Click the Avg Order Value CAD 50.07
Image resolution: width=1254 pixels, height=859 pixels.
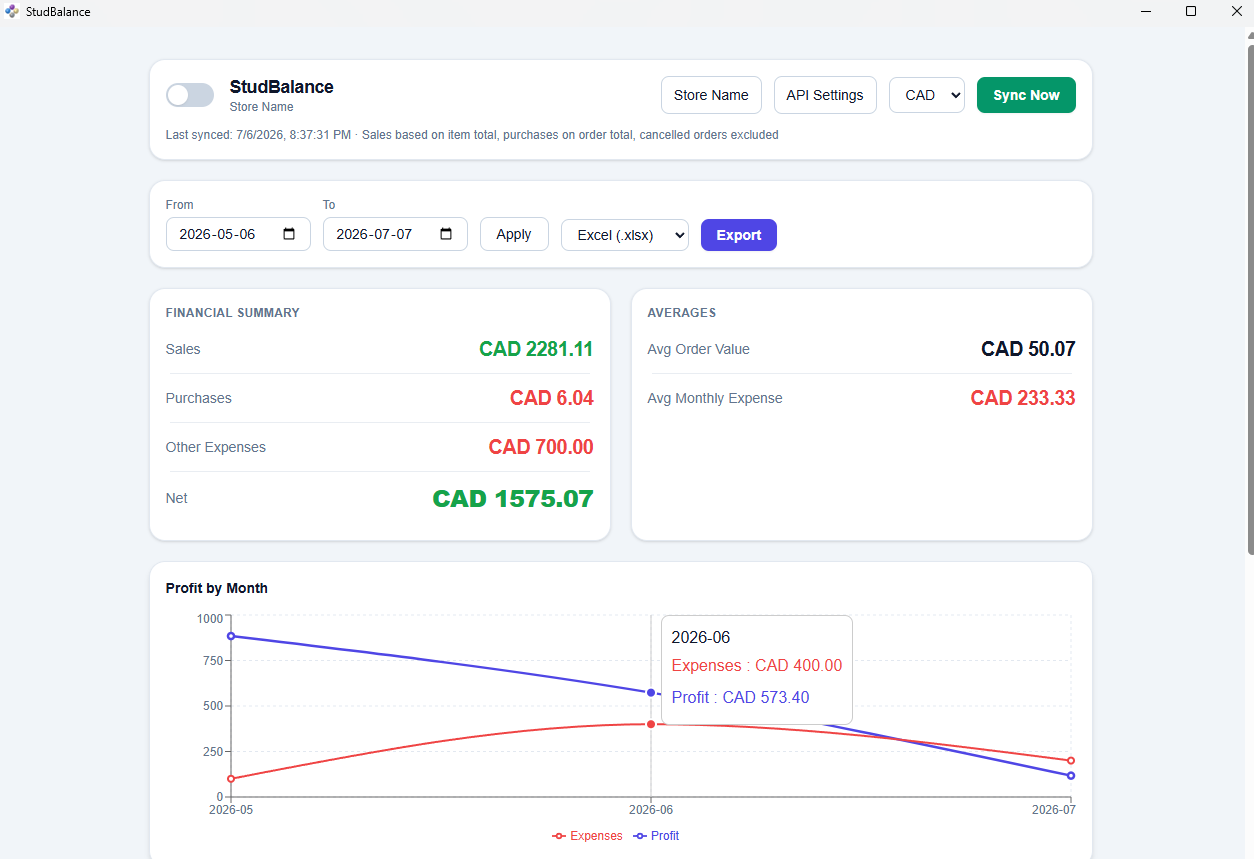point(1028,349)
